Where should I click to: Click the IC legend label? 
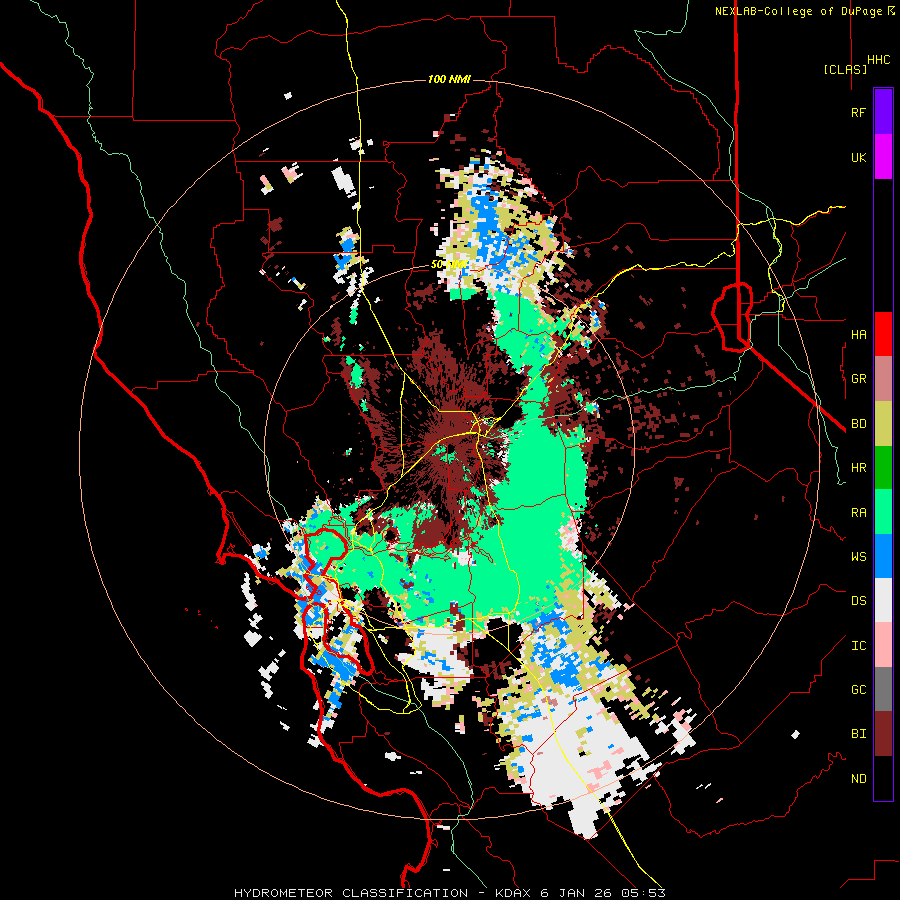pos(858,646)
